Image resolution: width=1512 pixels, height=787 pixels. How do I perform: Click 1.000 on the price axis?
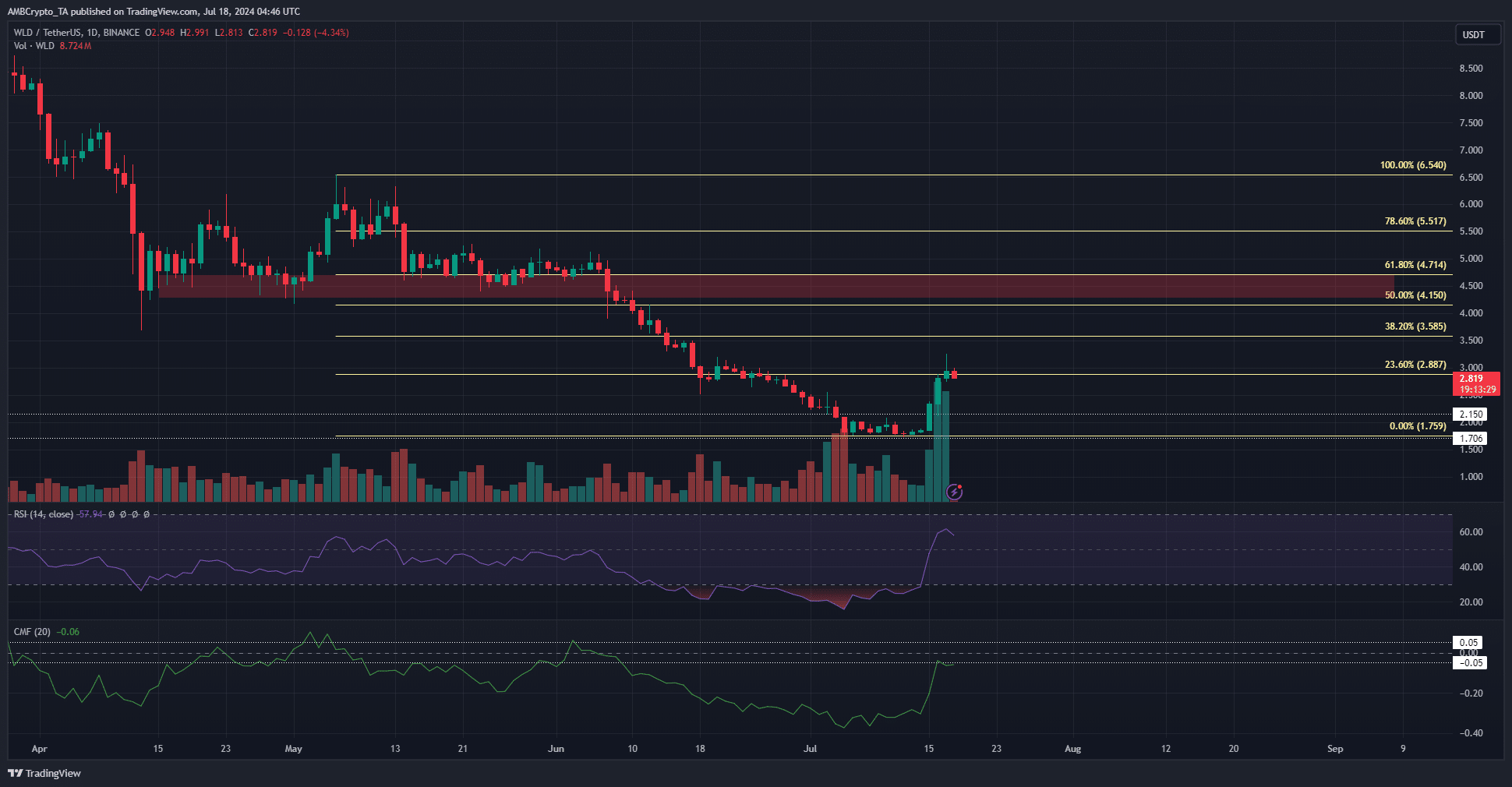(1471, 477)
